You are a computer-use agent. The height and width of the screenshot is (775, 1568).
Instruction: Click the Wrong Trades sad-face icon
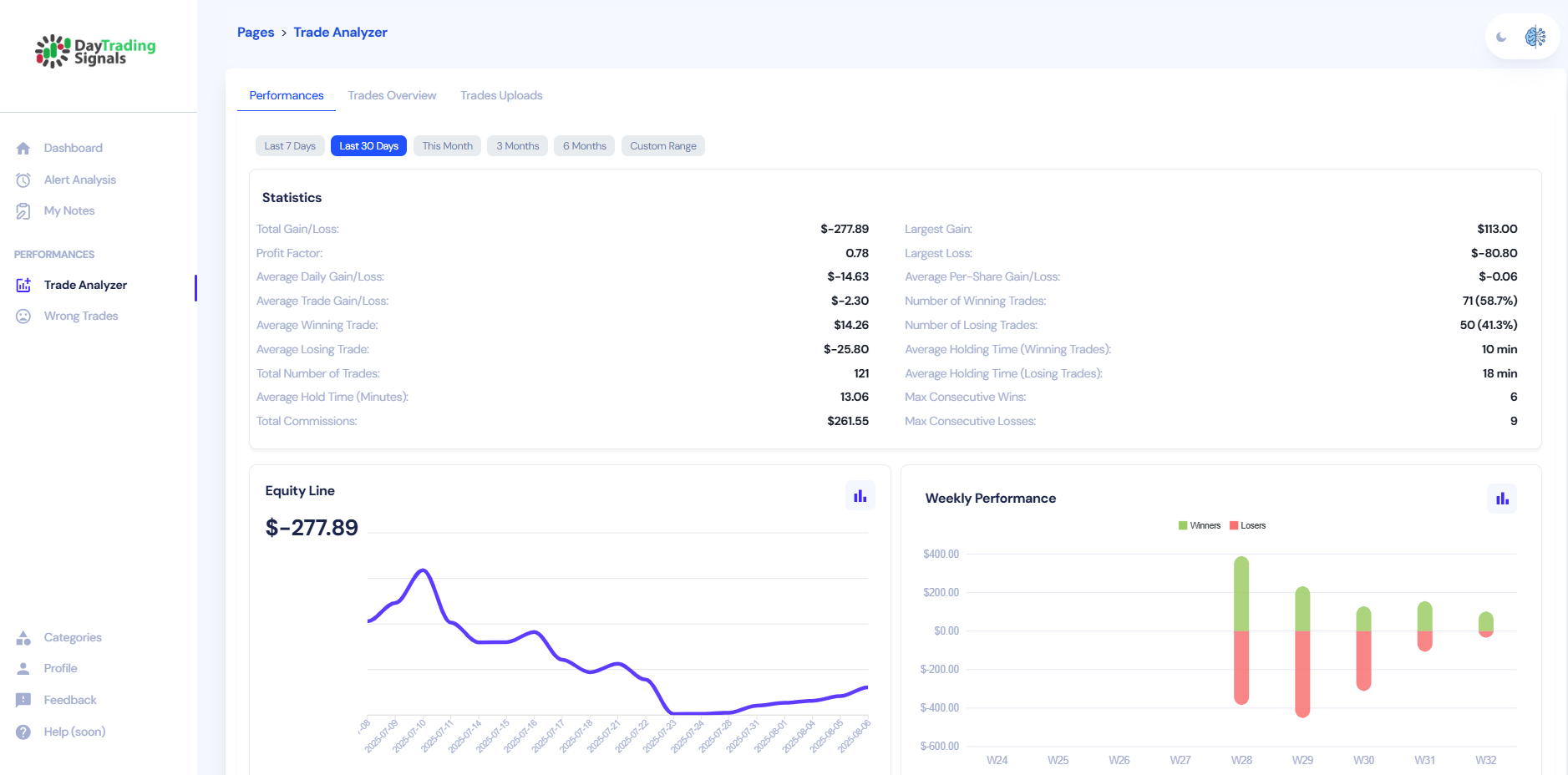click(23, 317)
